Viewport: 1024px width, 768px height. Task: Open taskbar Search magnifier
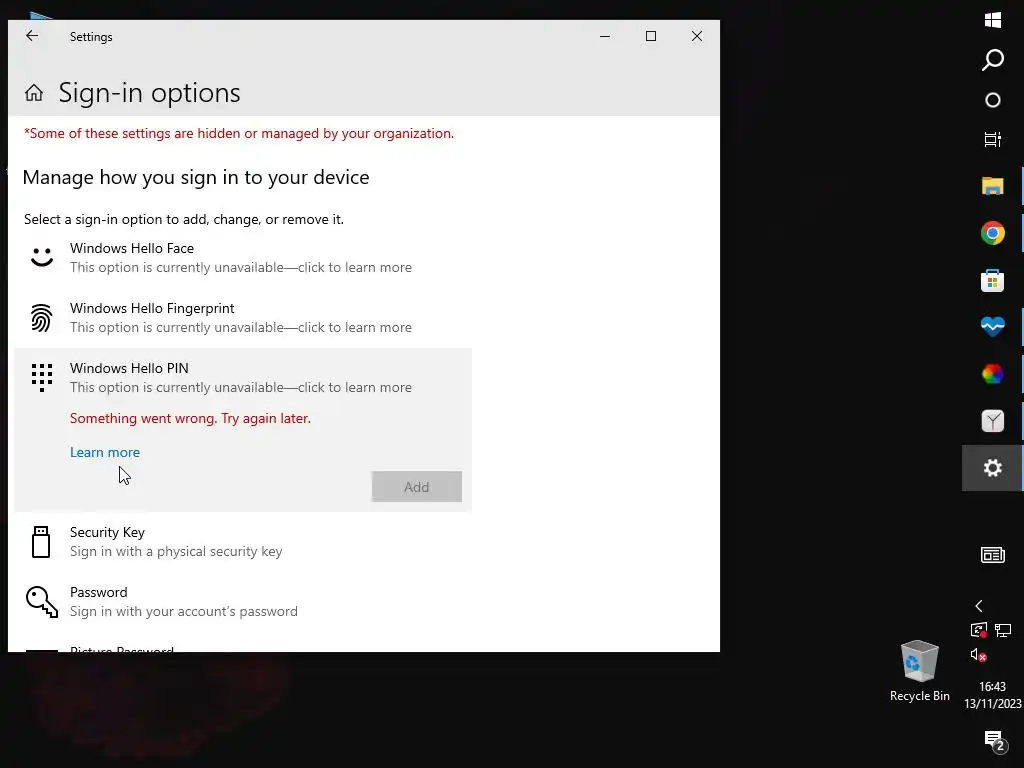click(993, 60)
